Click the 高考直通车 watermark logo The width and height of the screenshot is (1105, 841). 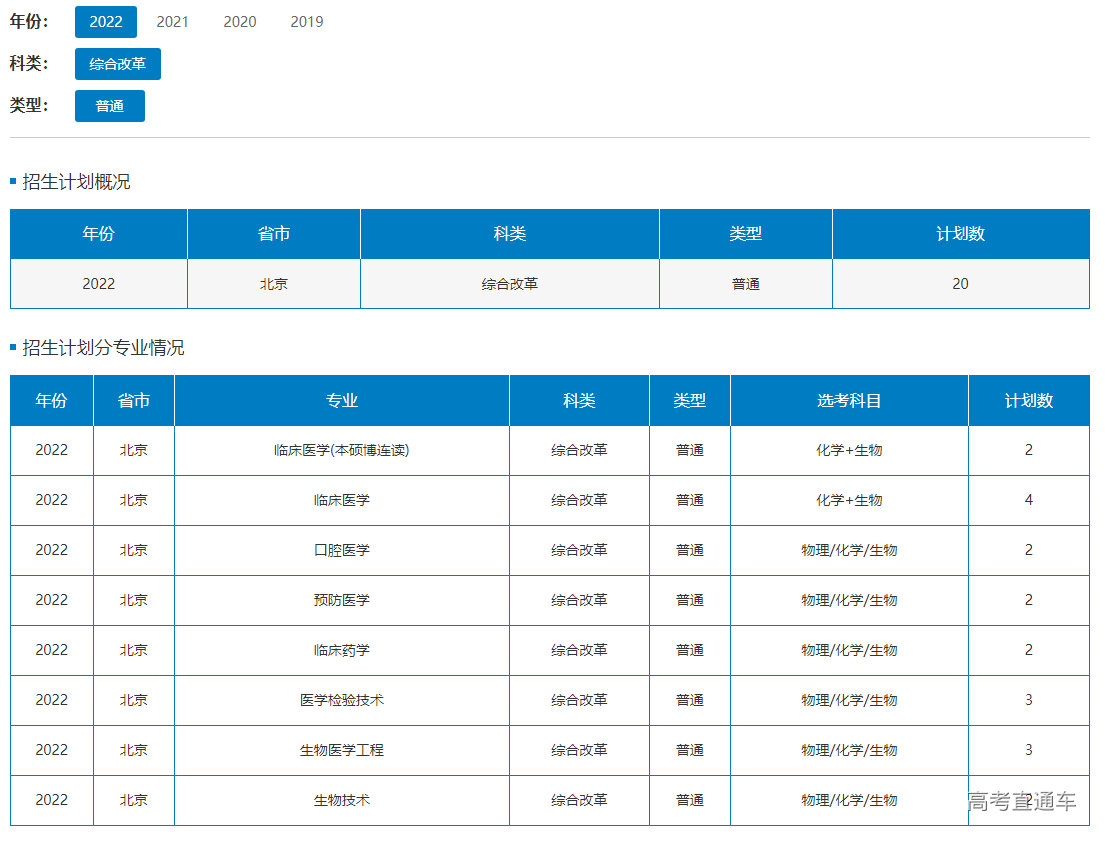click(x=1021, y=801)
